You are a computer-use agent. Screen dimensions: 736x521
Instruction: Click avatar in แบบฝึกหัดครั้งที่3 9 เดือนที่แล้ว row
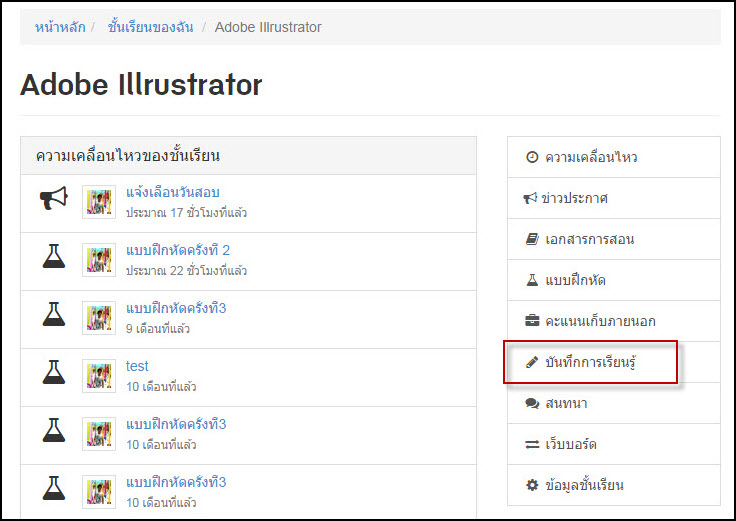click(99, 318)
